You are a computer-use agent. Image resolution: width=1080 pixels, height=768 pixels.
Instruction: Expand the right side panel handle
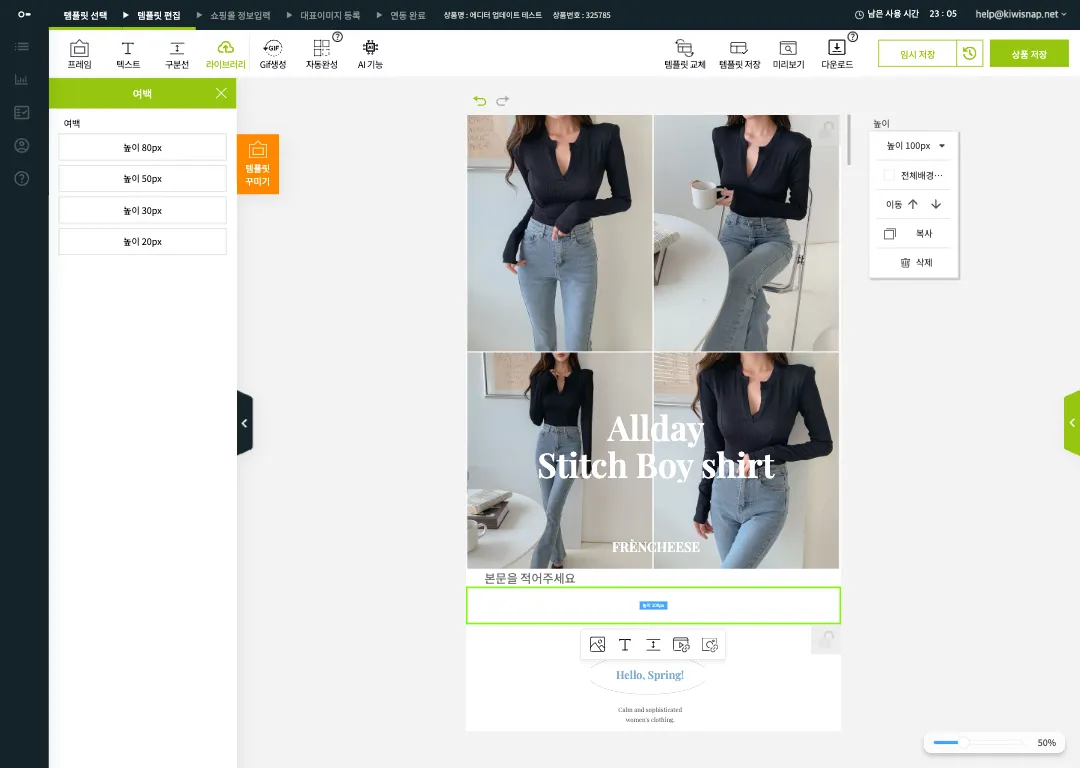click(x=1072, y=423)
